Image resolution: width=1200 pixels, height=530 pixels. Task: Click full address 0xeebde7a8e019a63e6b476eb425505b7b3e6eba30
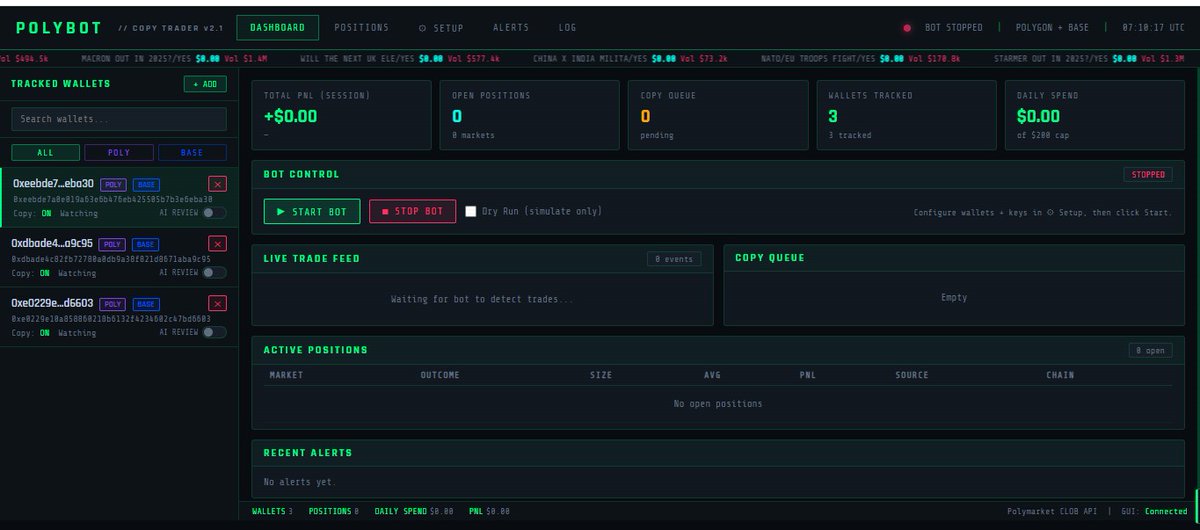point(112,199)
